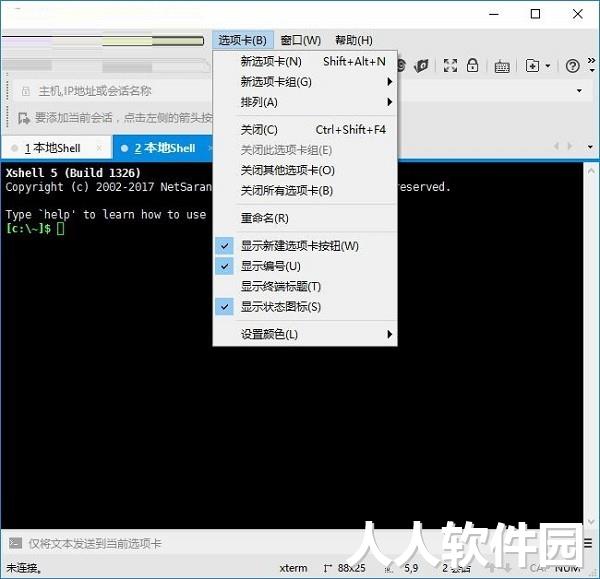Open the compose bar hamburger menu
This screenshot has height=579, width=600.
[588, 543]
